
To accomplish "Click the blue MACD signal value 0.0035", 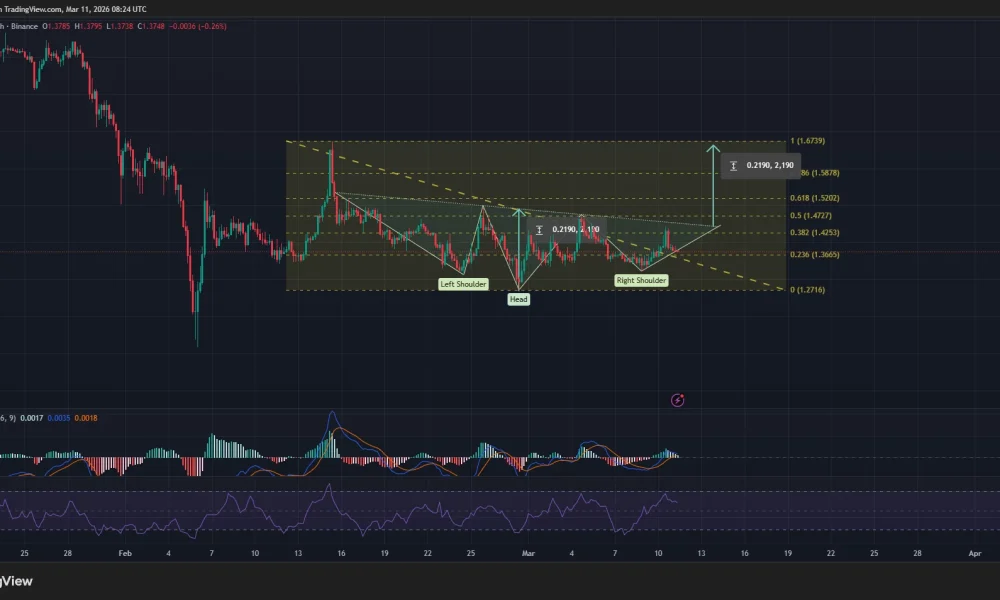I will pyautogui.click(x=60, y=420).
